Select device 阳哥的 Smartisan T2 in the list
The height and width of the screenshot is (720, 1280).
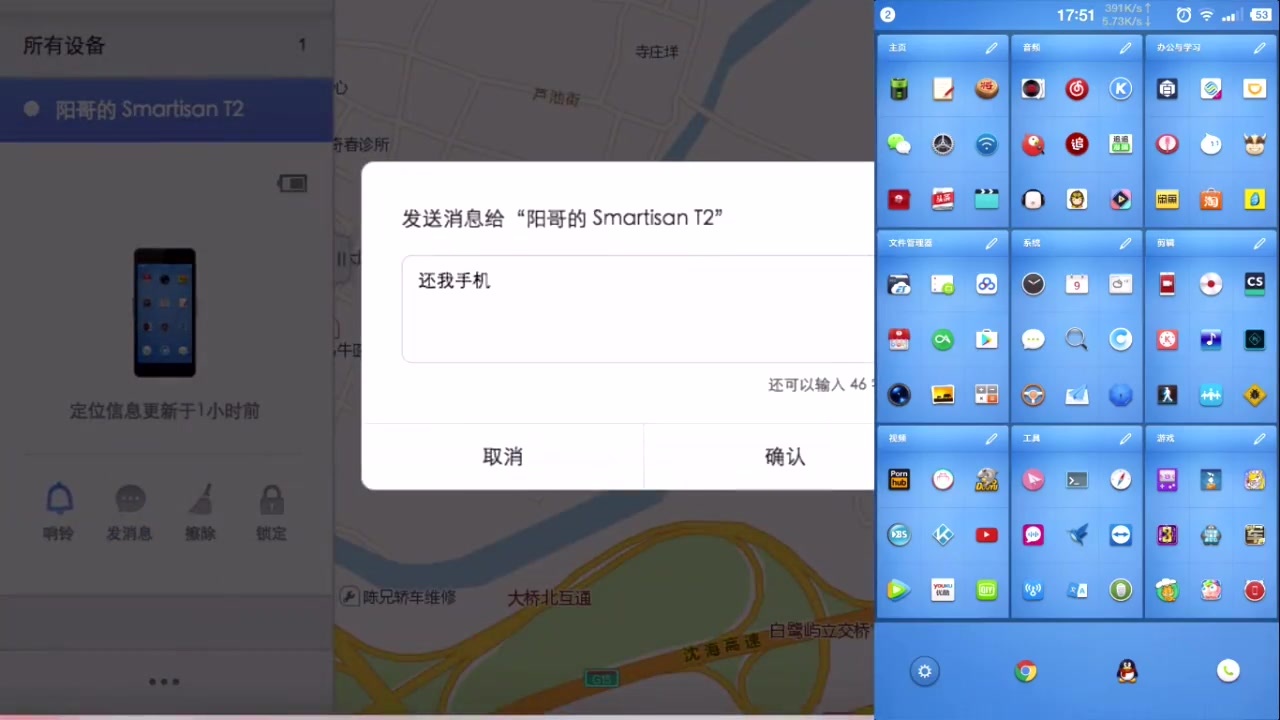pos(166,110)
